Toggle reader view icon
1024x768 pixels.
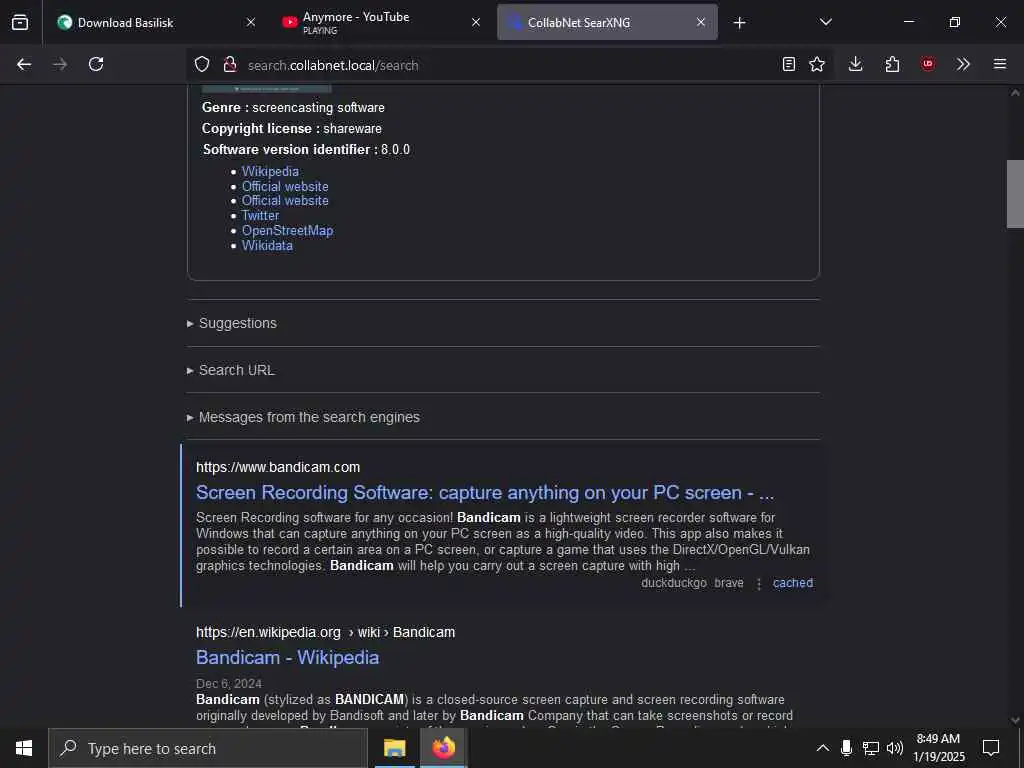click(789, 64)
